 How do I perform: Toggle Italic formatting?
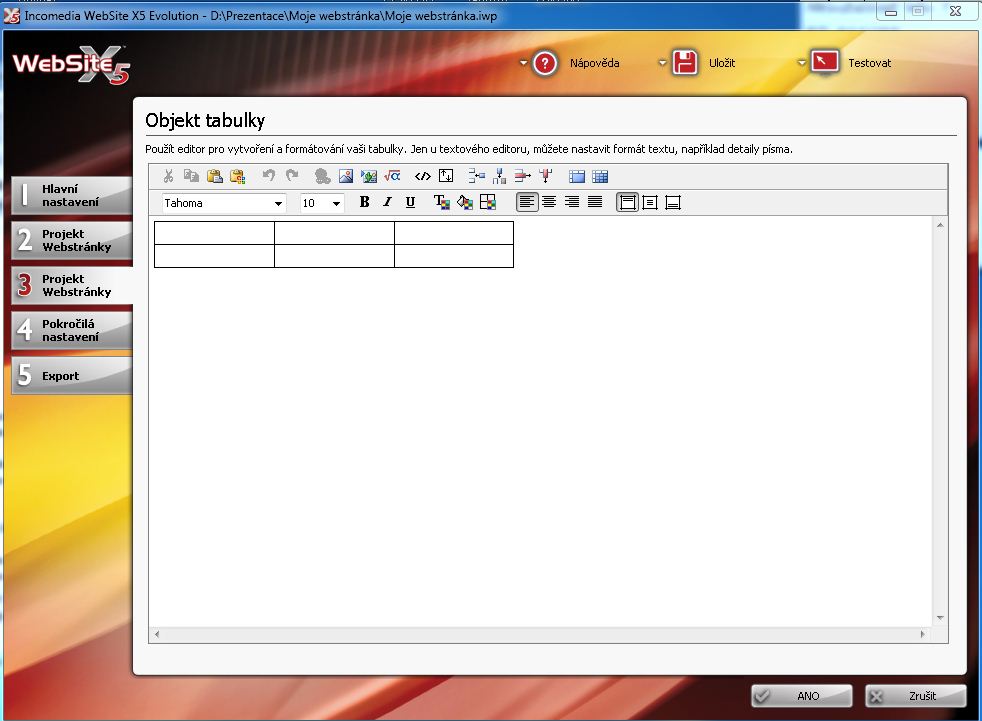coord(387,202)
